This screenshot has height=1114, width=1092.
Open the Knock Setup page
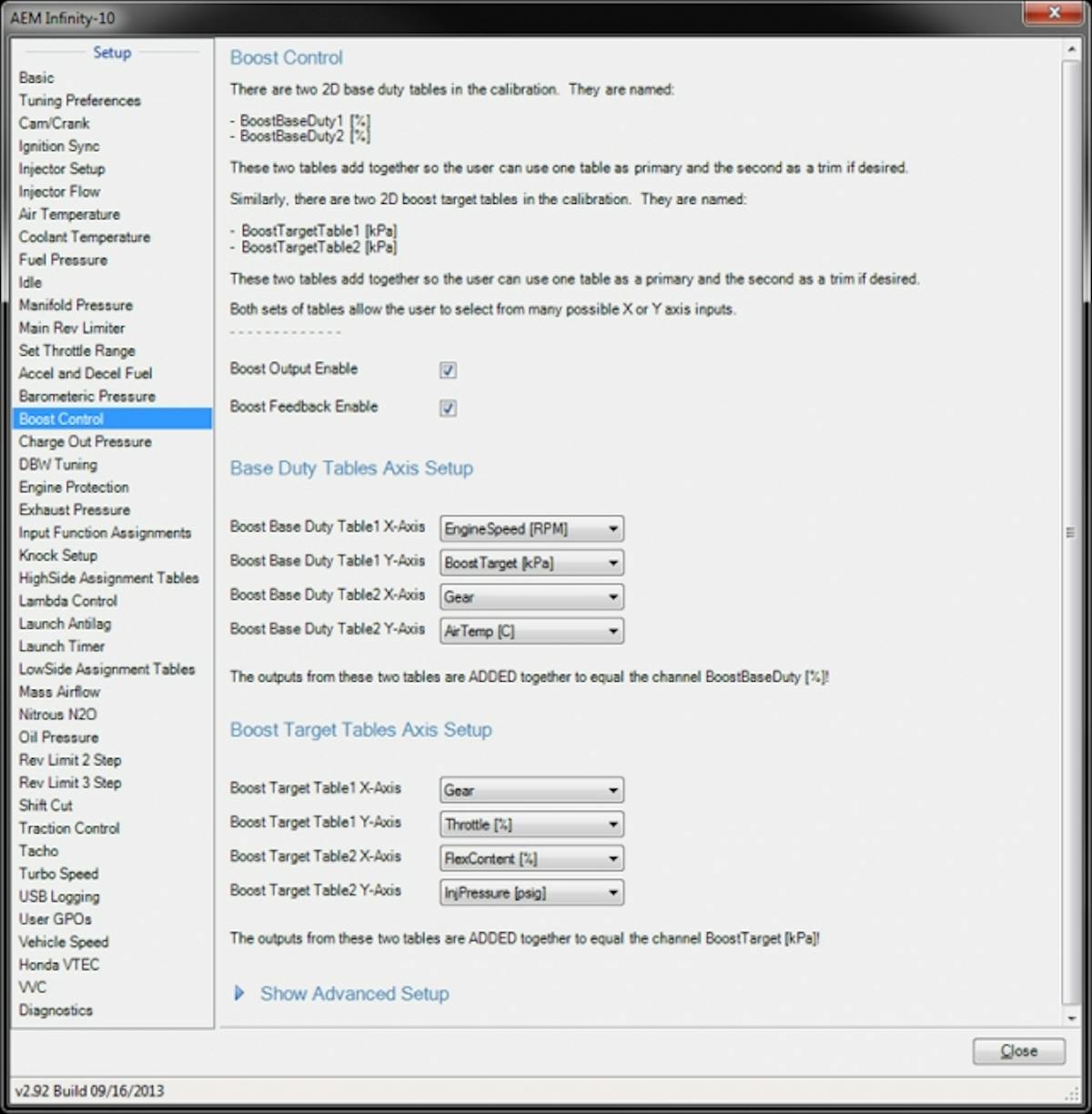point(57,555)
